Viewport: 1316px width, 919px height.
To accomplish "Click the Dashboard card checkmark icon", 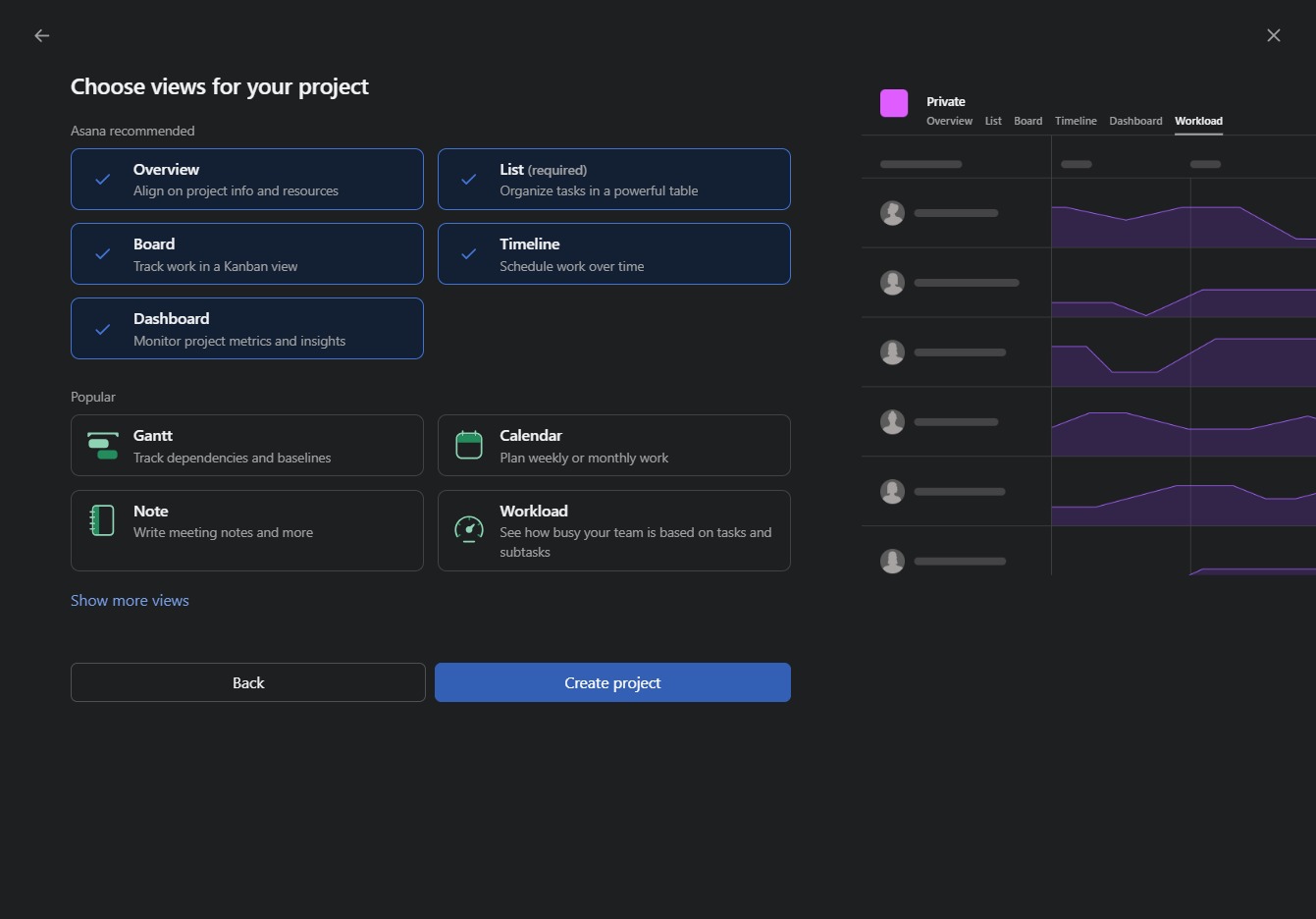I will (102, 329).
